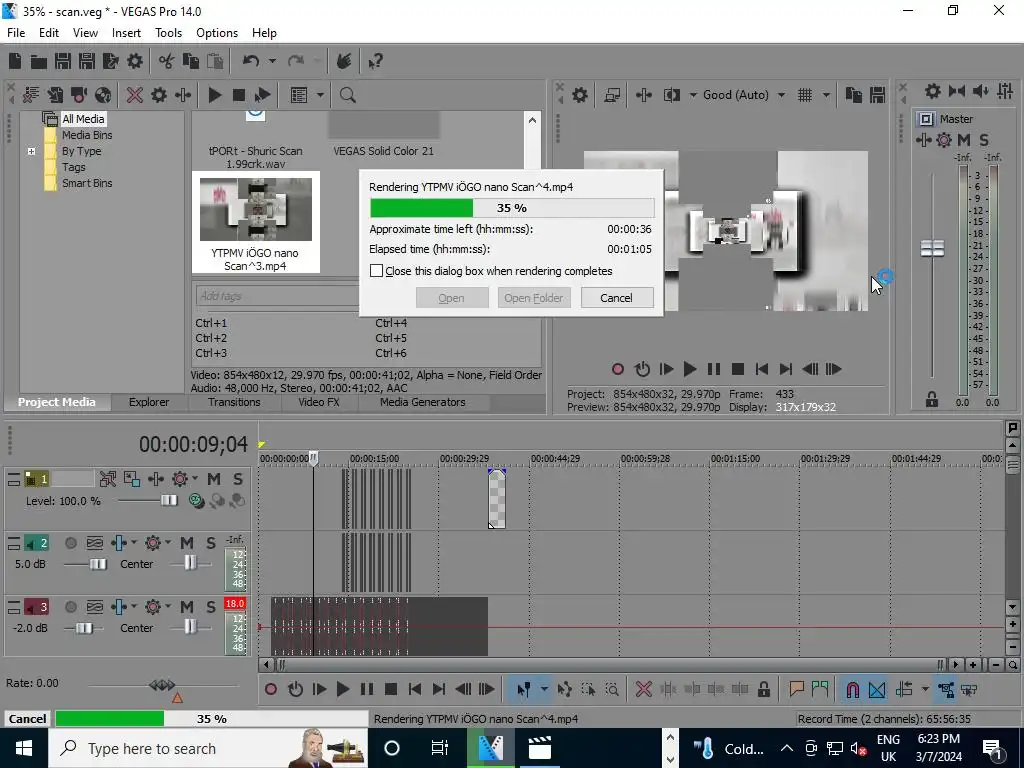Click the Project Properties gear in main toolbar

[x=135, y=61]
